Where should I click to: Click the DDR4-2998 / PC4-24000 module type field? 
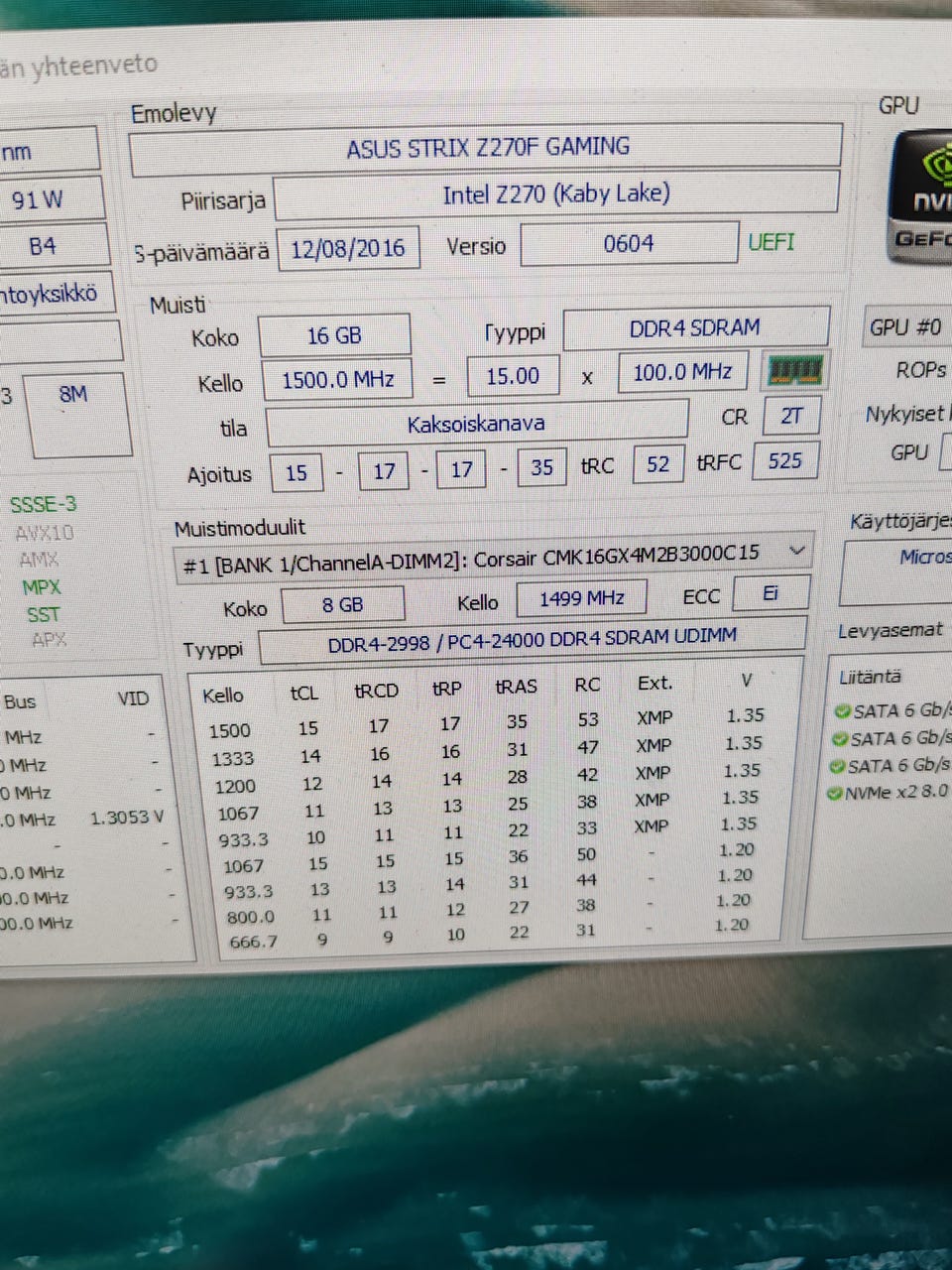point(533,640)
